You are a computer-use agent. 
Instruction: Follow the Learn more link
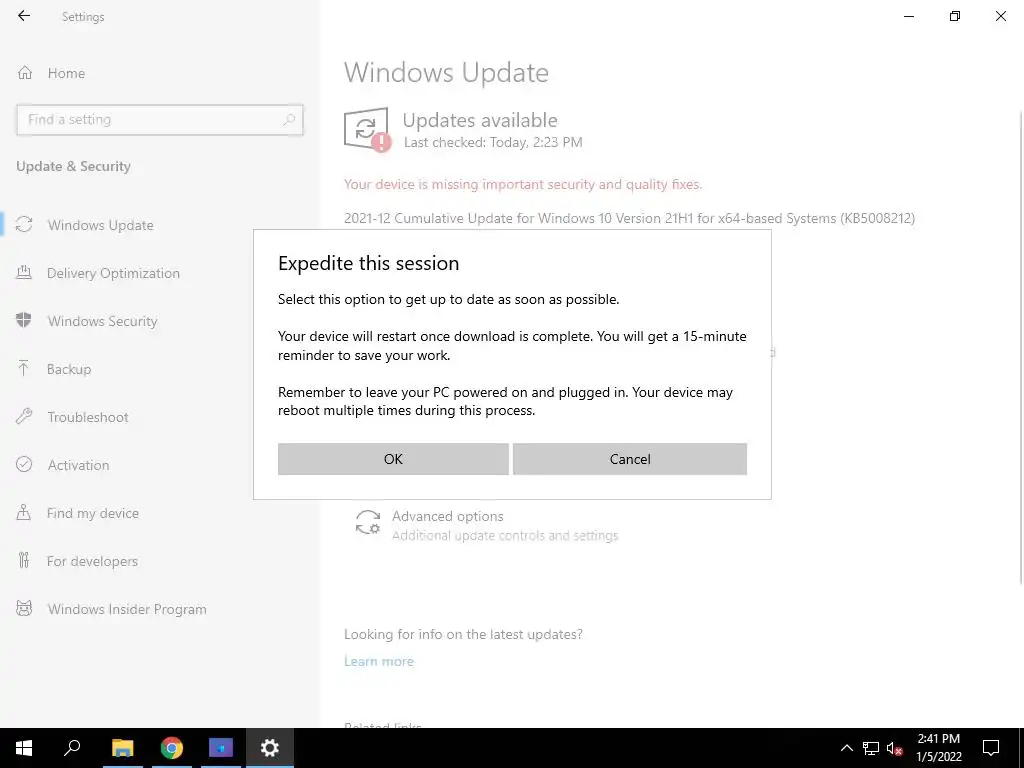pyautogui.click(x=379, y=662)
